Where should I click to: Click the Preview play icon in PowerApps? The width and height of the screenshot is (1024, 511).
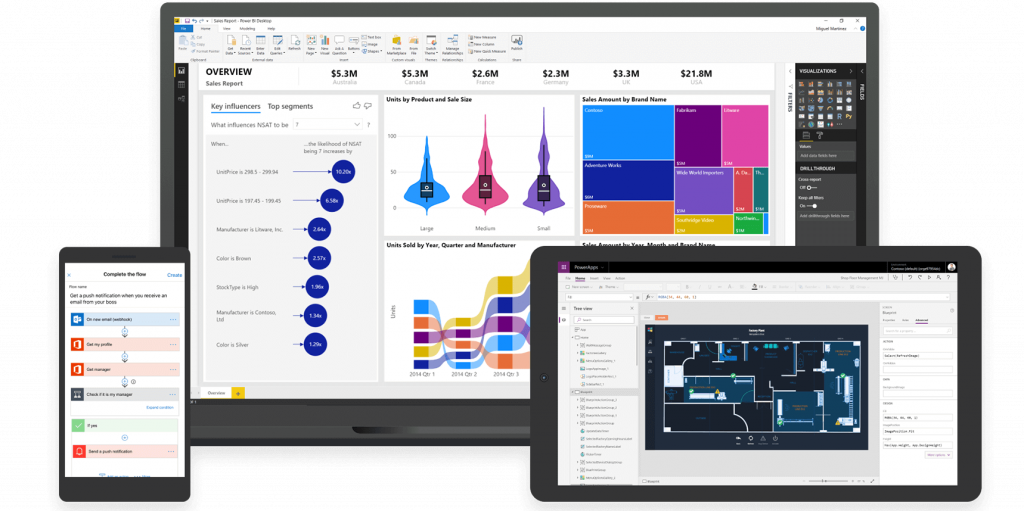(929, 278)
